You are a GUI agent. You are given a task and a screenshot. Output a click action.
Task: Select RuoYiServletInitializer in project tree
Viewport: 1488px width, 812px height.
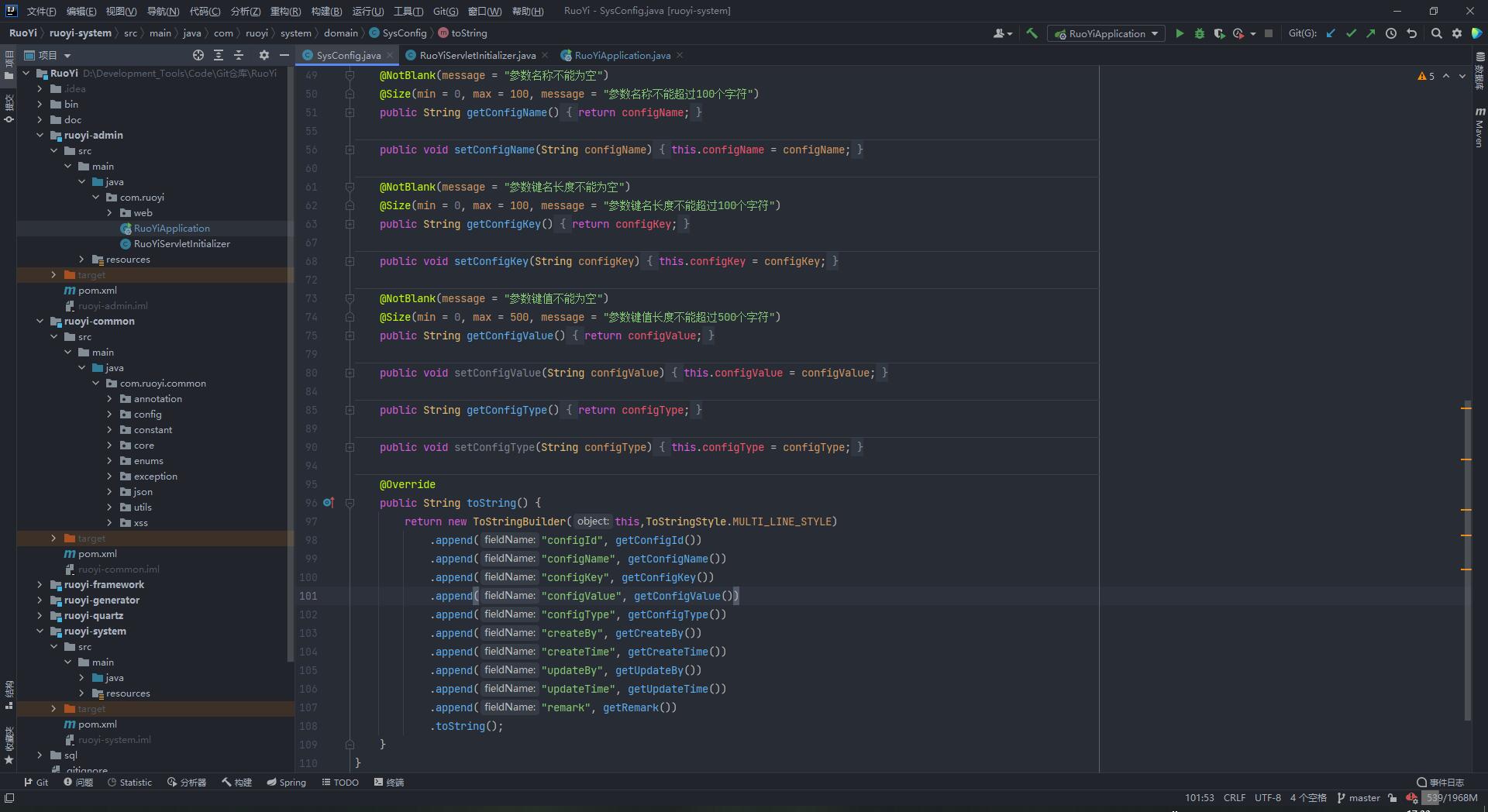181,244
